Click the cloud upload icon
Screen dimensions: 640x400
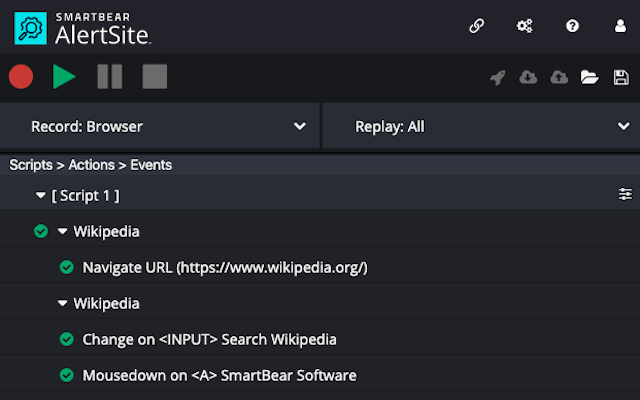(559, 78)
